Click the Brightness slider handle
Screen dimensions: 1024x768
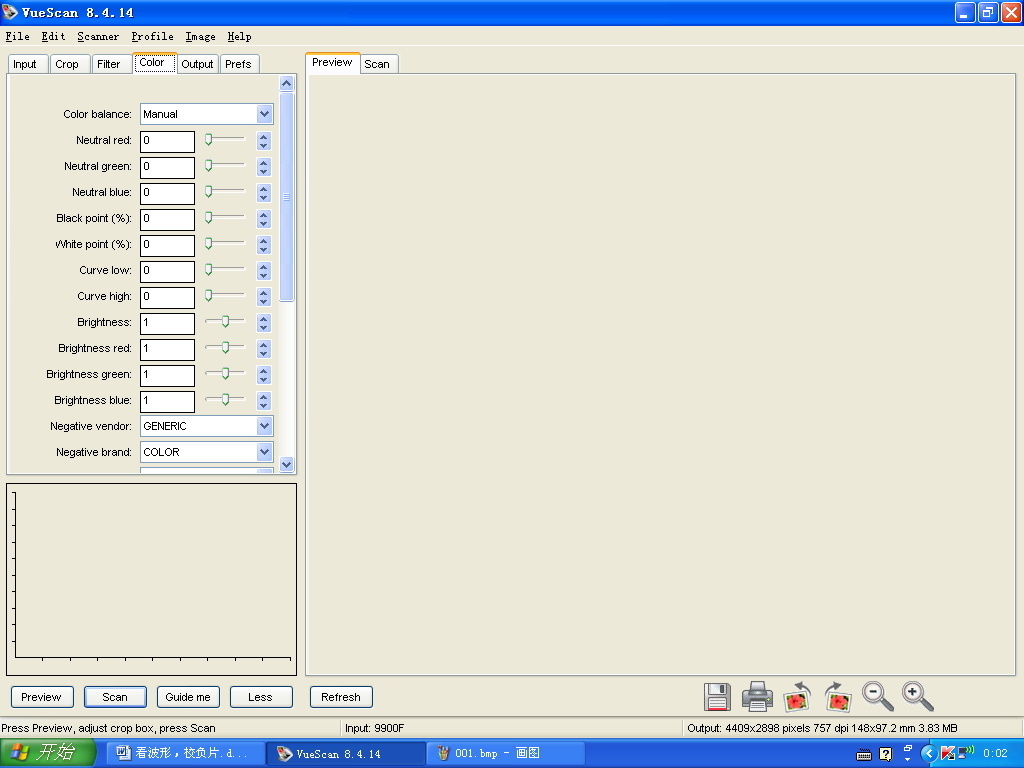tap(226, 321)
